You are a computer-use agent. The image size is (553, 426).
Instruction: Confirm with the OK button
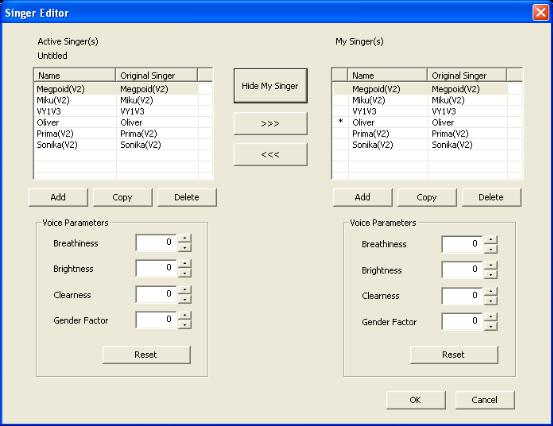click(x=415, y=400)
